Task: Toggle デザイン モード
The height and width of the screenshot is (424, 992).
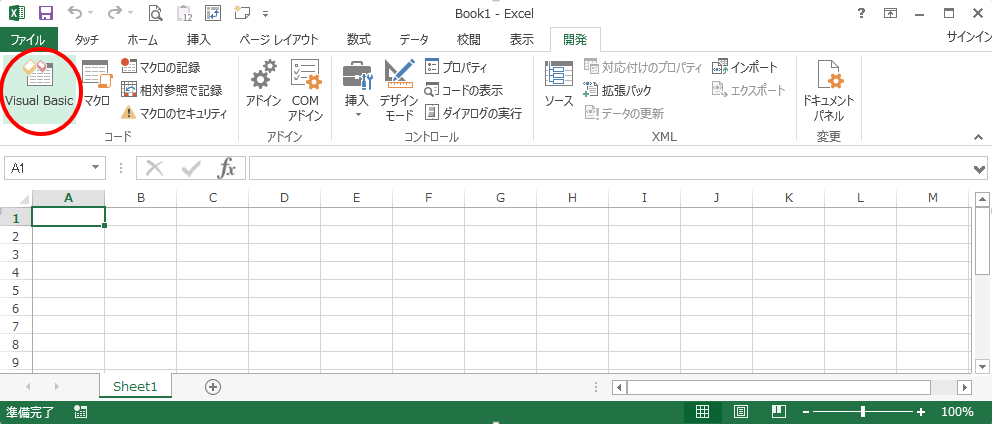Action: tap(399, 89)
